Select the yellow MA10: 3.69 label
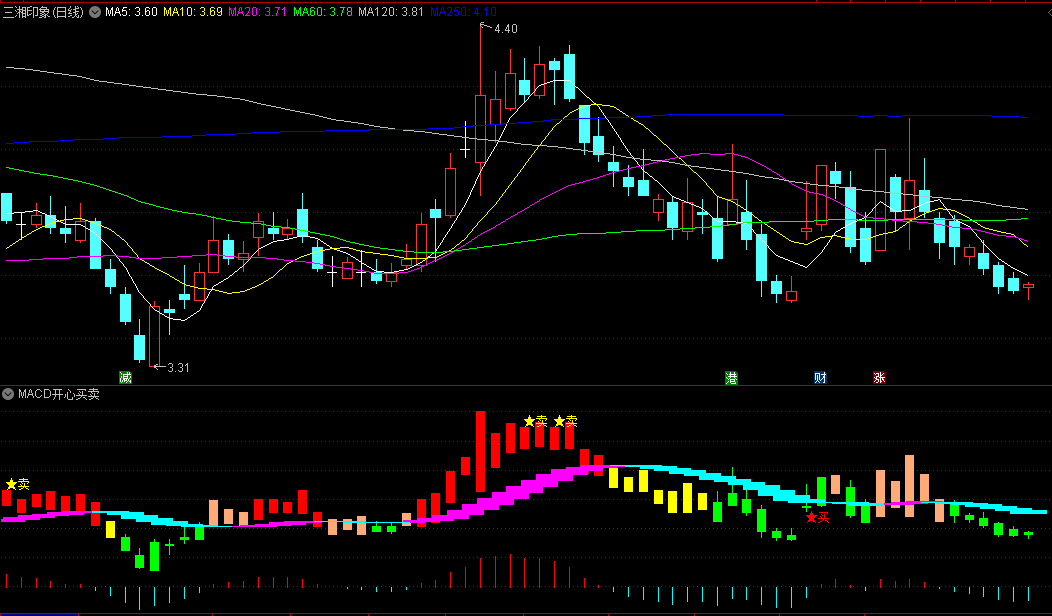 (193, 12)
